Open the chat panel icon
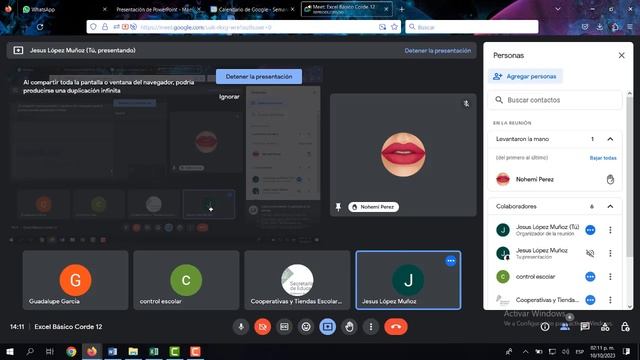Screen dimensions: 640x360 pos(585,327)
